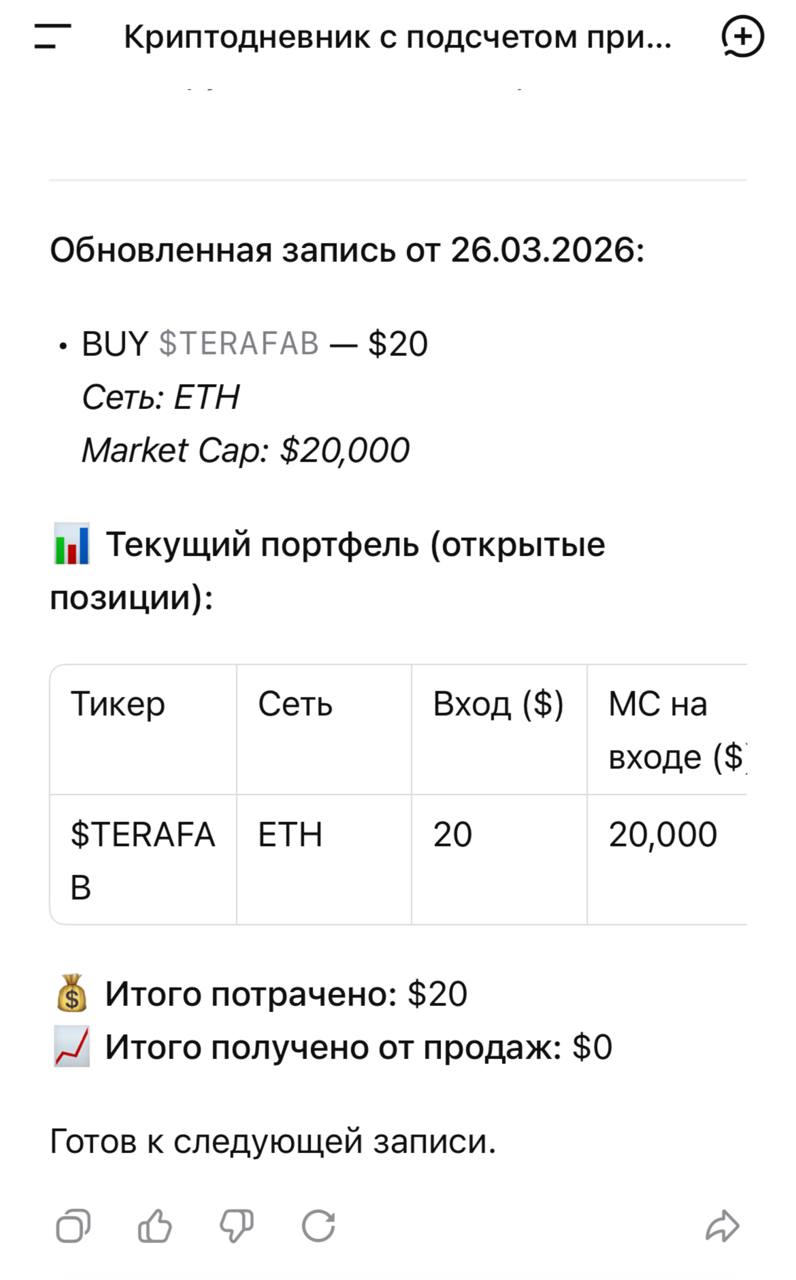Share the response with arrow icon

tap(722, 1225)
